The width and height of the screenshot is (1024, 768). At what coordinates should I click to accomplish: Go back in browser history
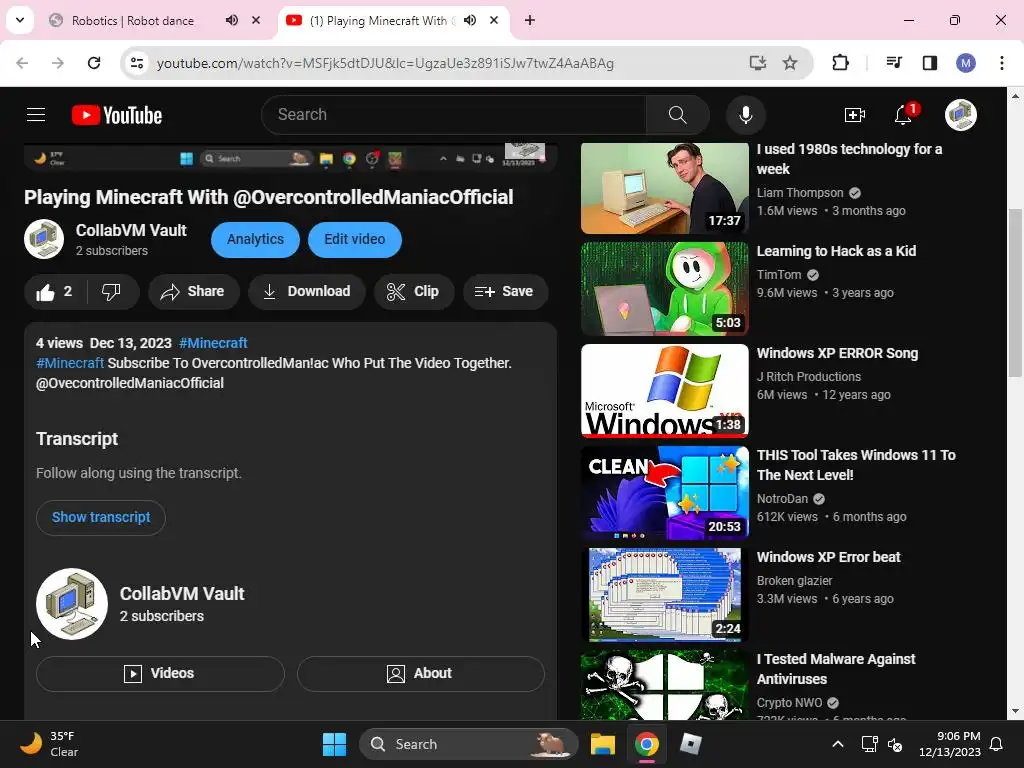click(x=22, y=63)
